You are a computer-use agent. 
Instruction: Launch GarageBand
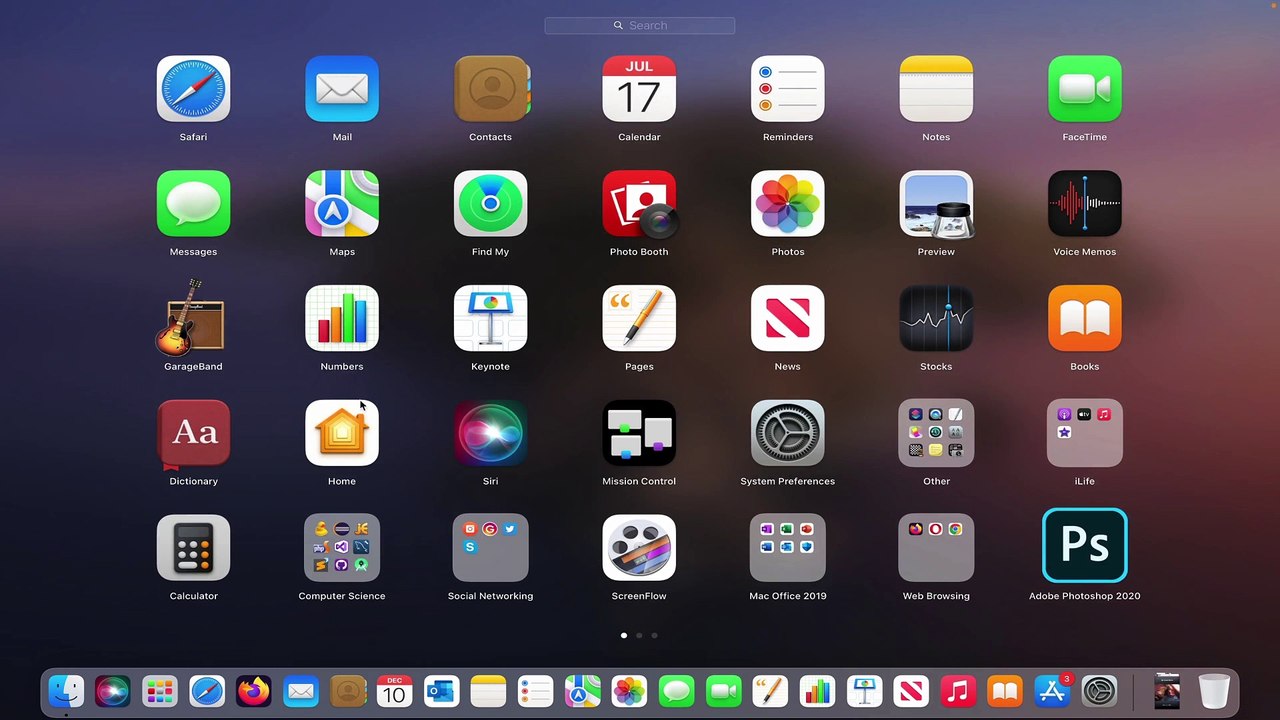tap(193, 318)
